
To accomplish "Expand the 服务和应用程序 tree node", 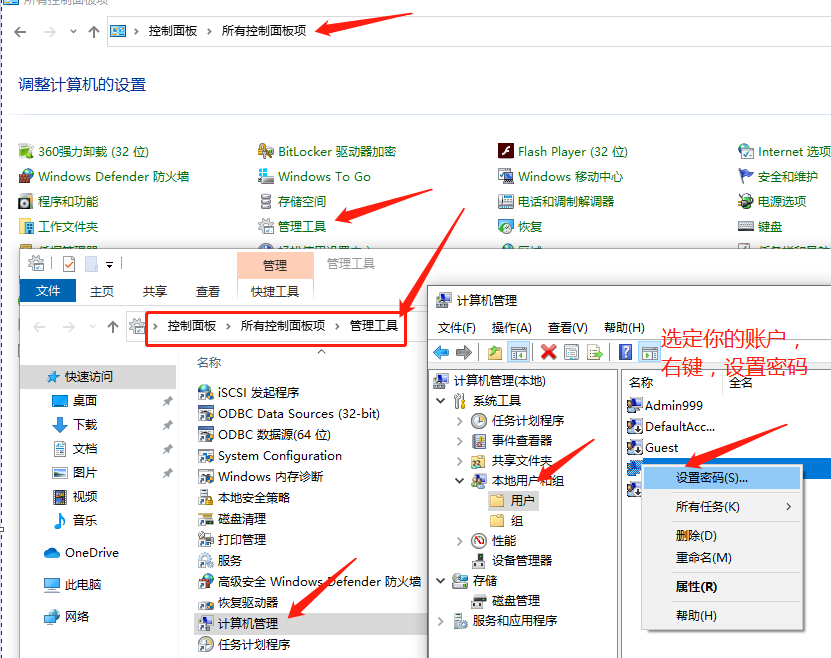I will pos(440,621).
